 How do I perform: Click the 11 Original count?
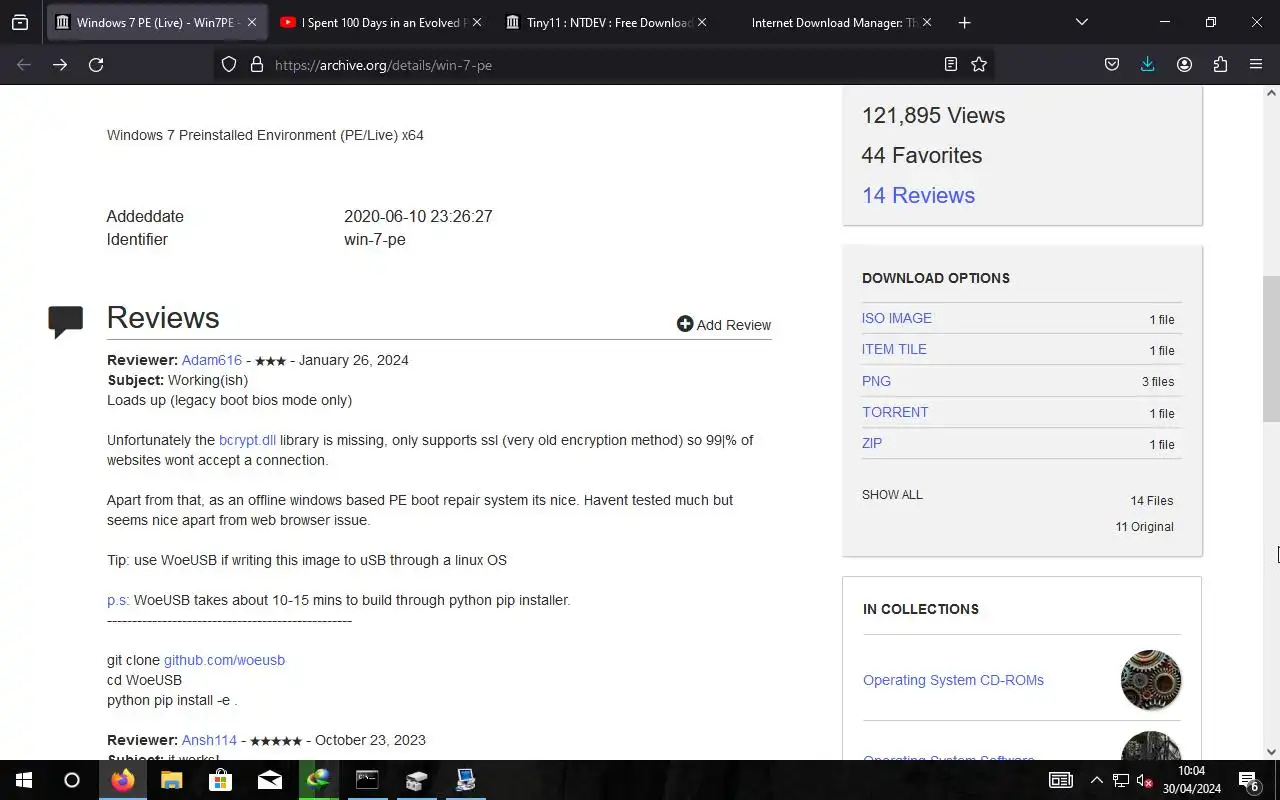tap(1144, 527)
